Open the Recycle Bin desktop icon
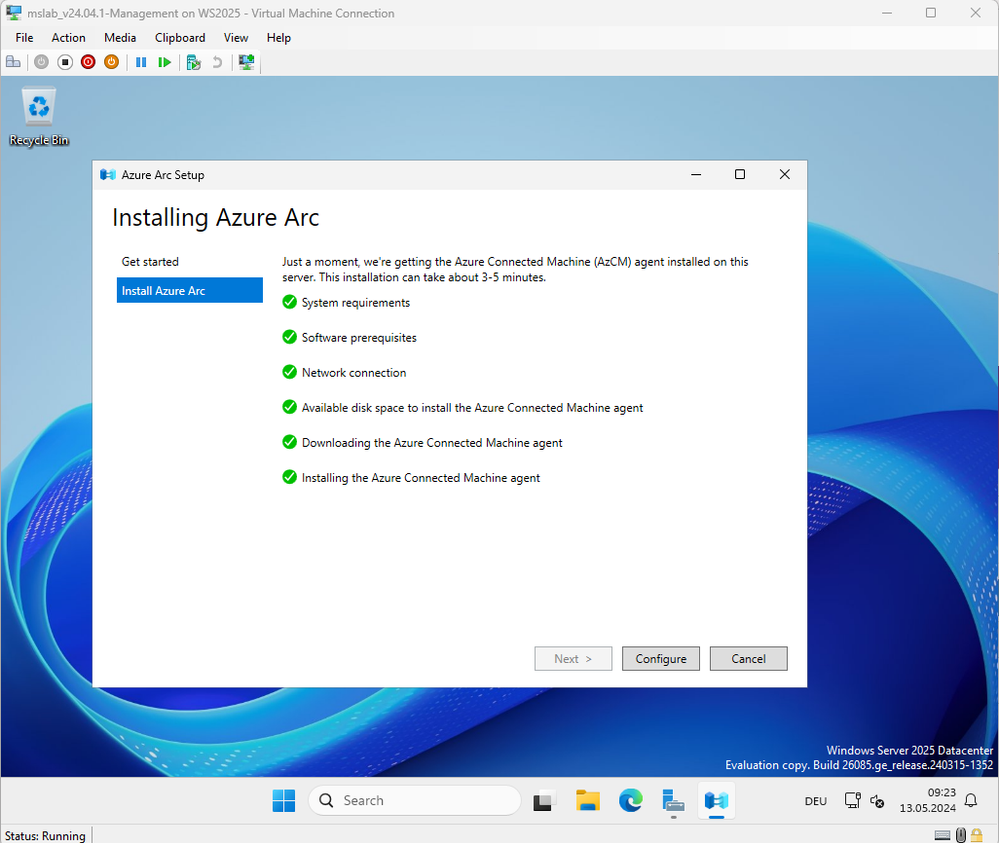999x843 pixels. pyautogui.click(x=39, y=117)
